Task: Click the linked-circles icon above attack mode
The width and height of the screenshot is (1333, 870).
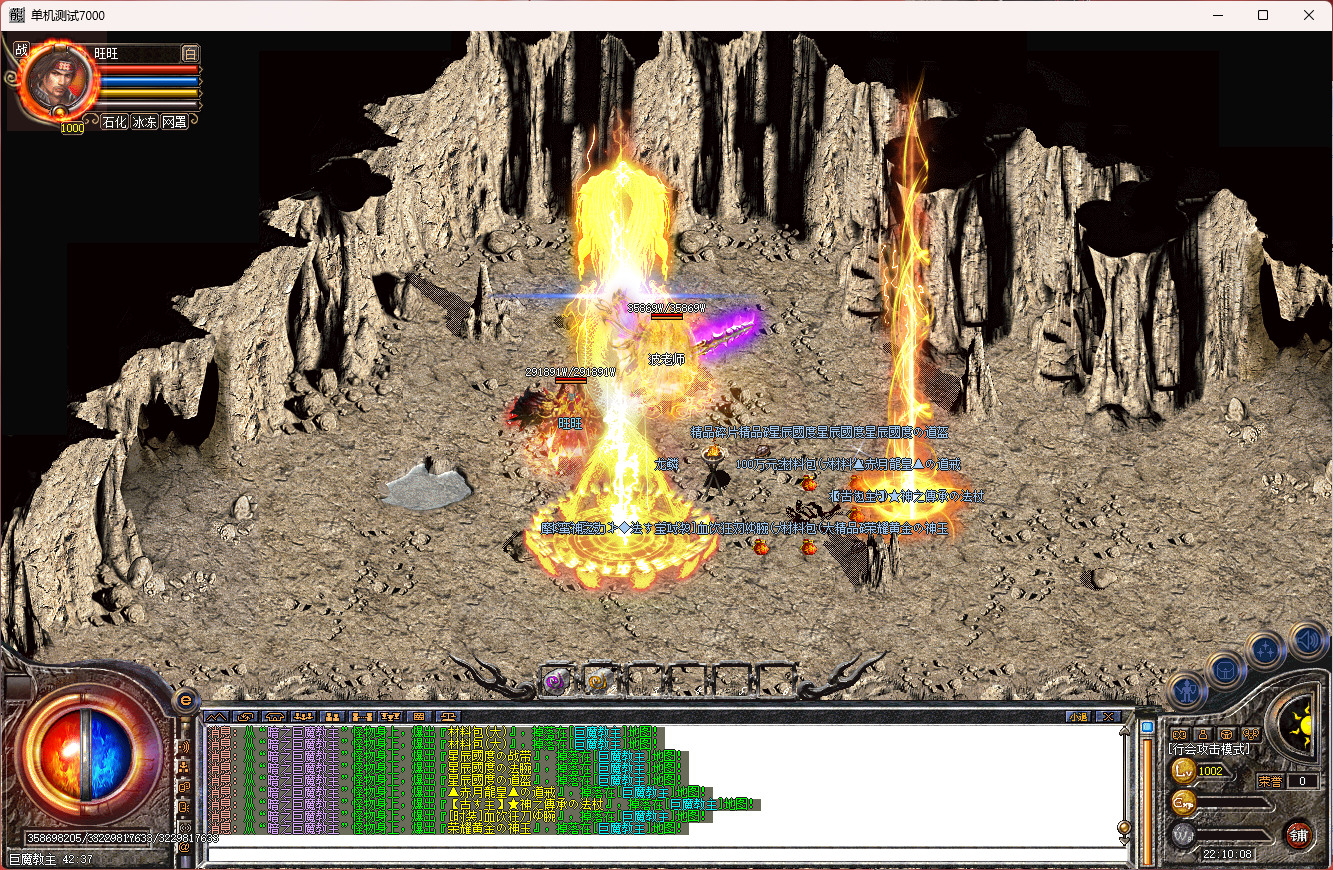Action: (x=1251, y=735)
